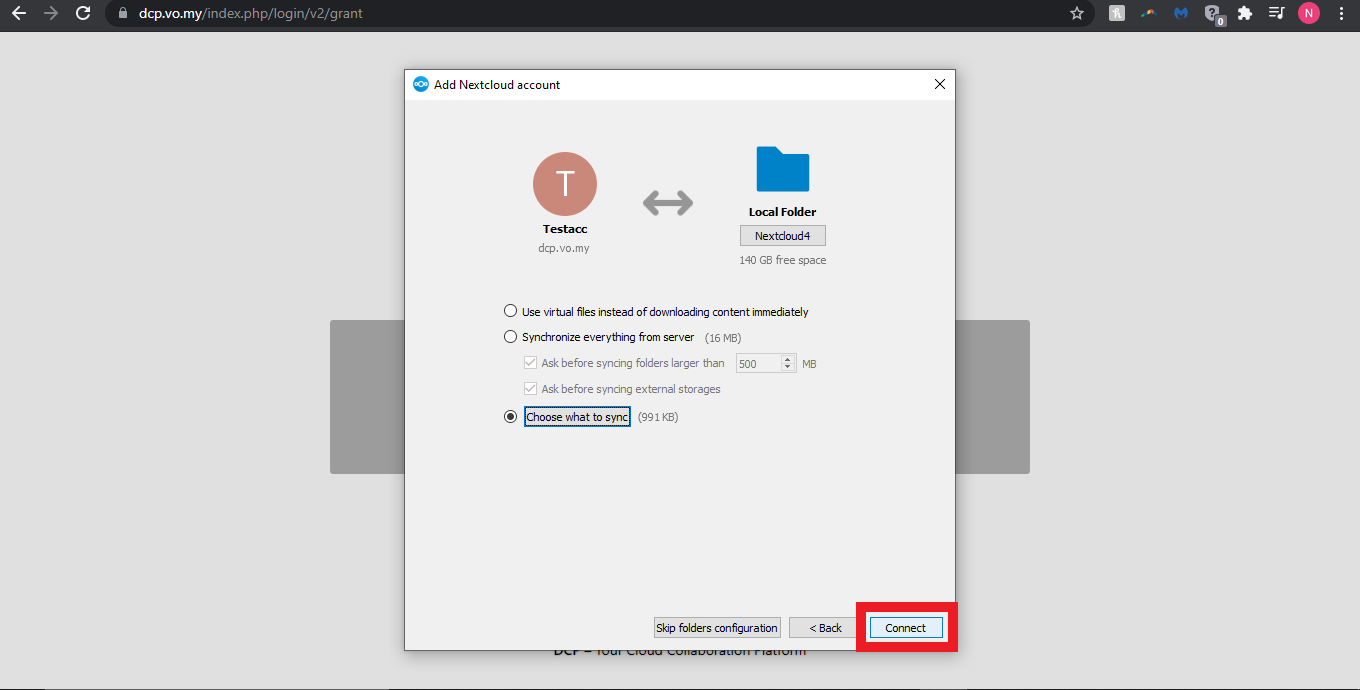Viewport: 1360px width, 690px height.
Task: Reload the page in browser
Action: tap(83, 14)
